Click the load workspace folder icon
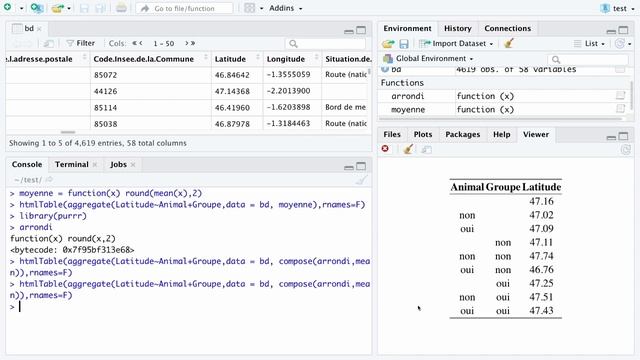 (x=388, y=44)
